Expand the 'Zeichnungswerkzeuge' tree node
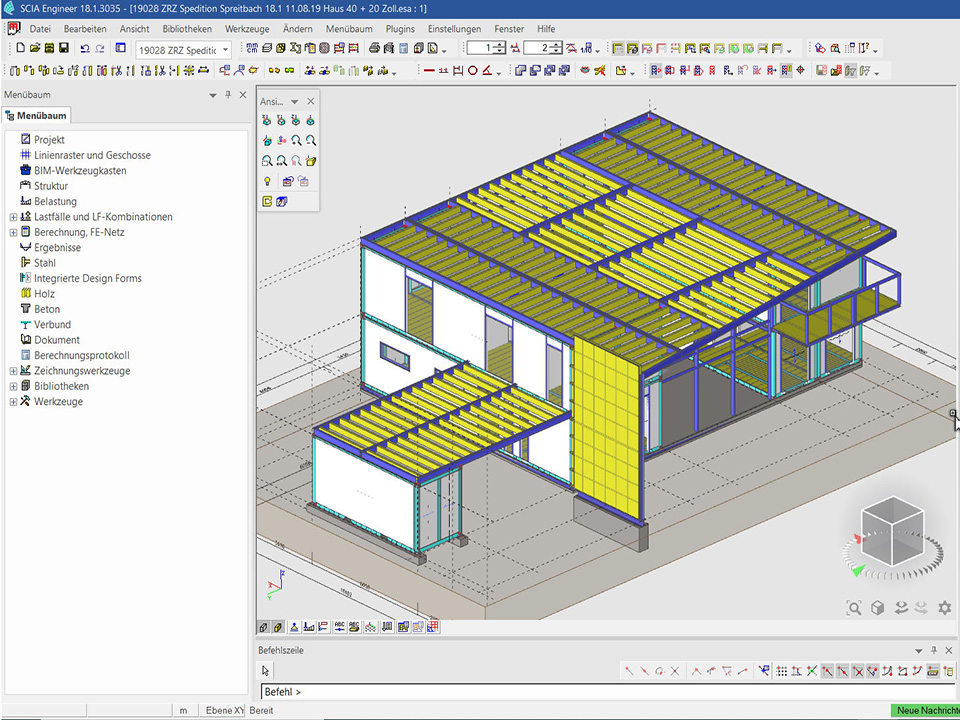Image resolution: width=960 pixels, height=720 pixels. (13, 371)
